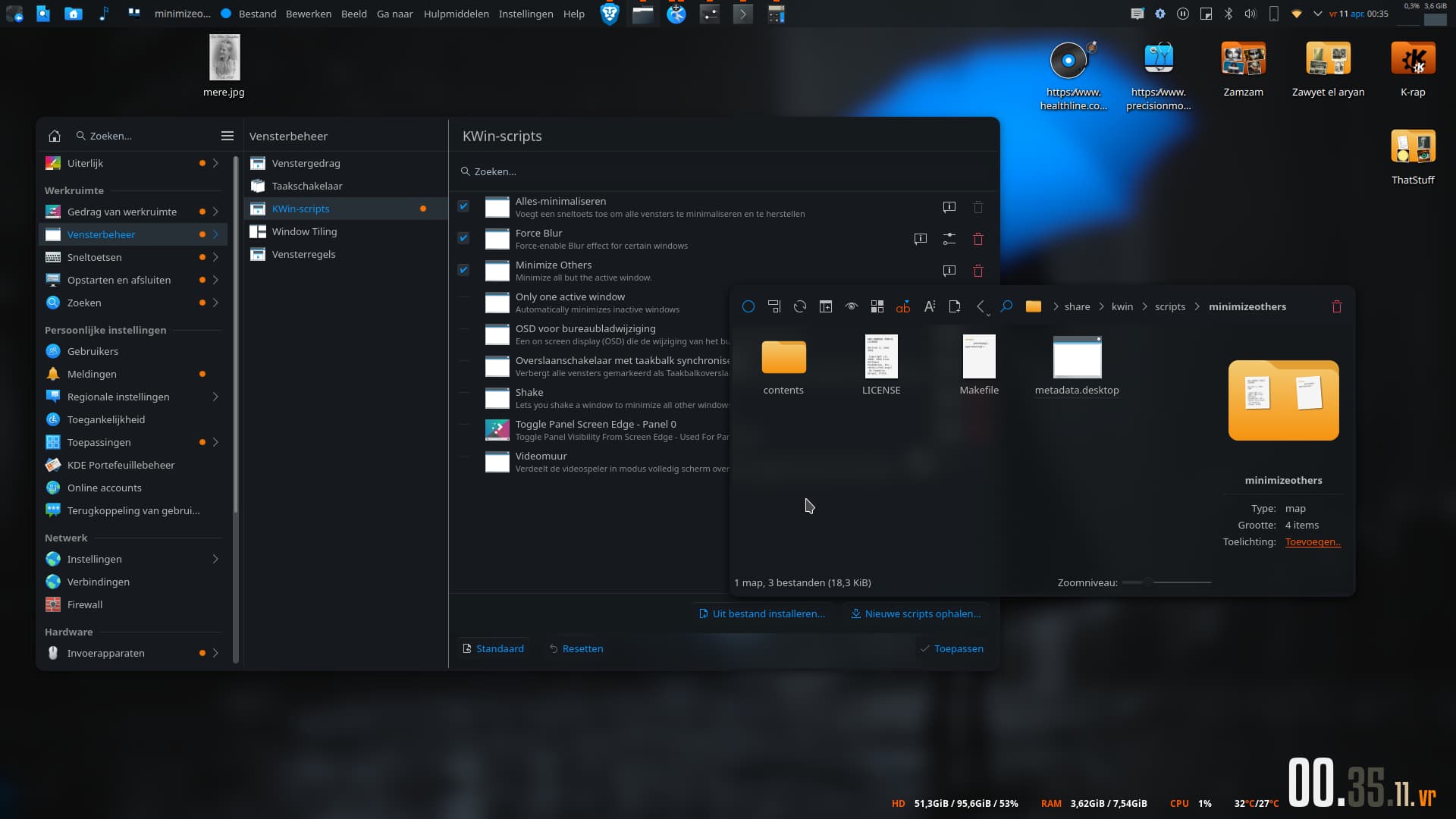
Task: Click the Toepassen button
Action: click(x=952, y=648)
